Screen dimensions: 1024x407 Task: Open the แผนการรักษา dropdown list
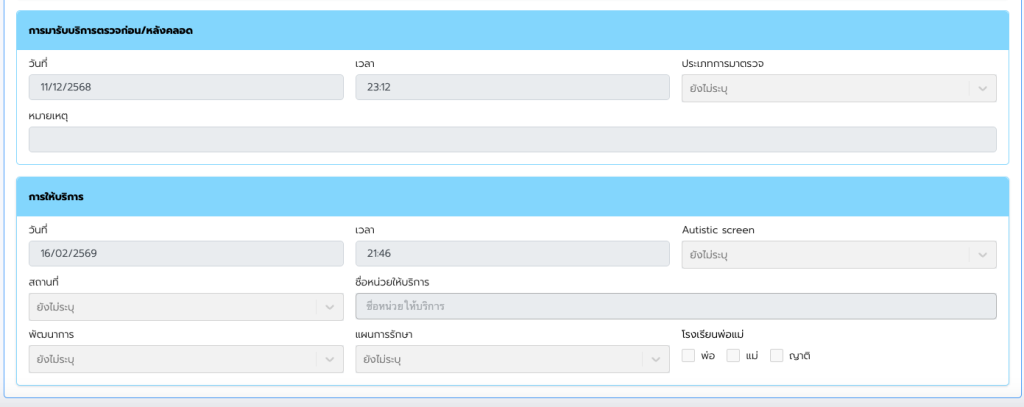coord(512,359)
